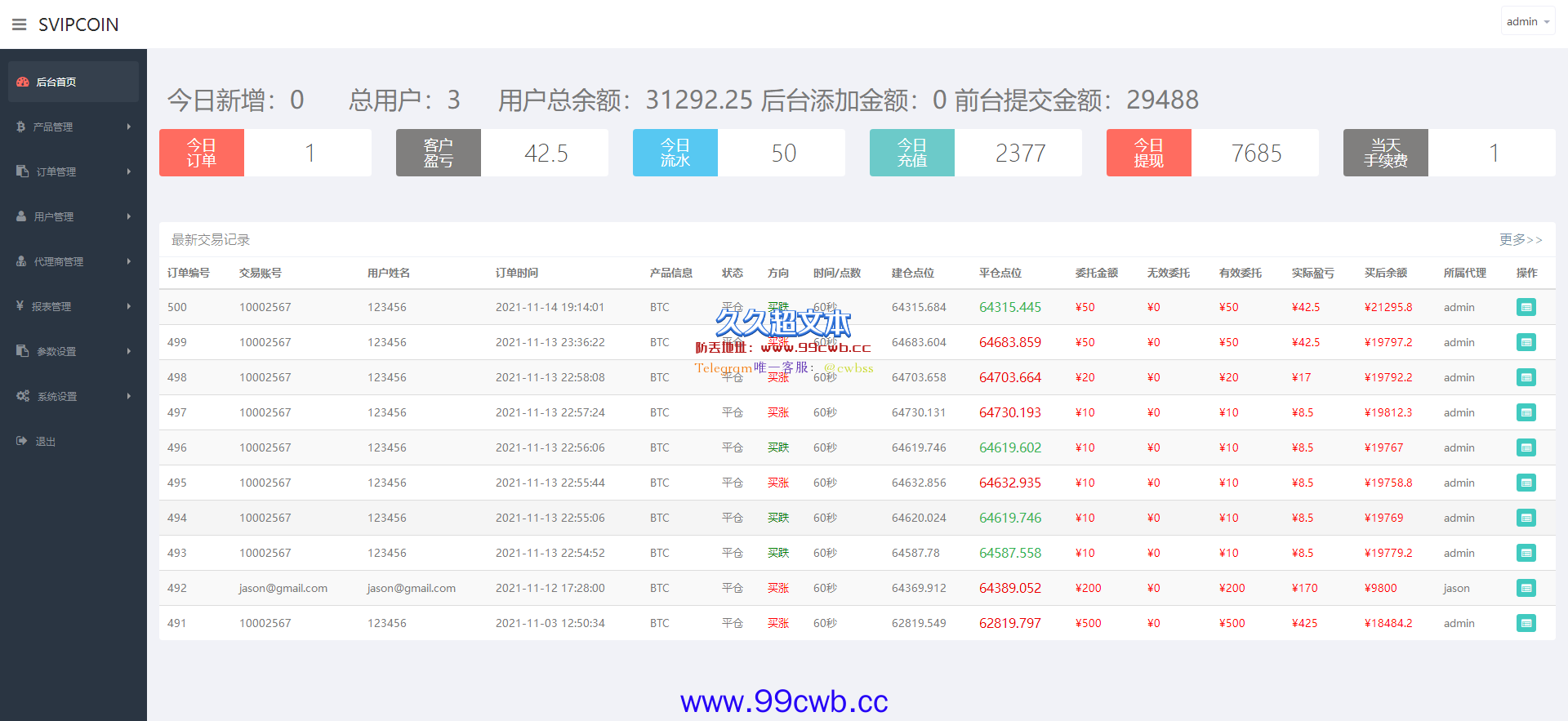Click the dashboard icon beside 后台首页
The width and height of the screenshot is (1568, 721).
pyautogui.click(x=23, y=82)
